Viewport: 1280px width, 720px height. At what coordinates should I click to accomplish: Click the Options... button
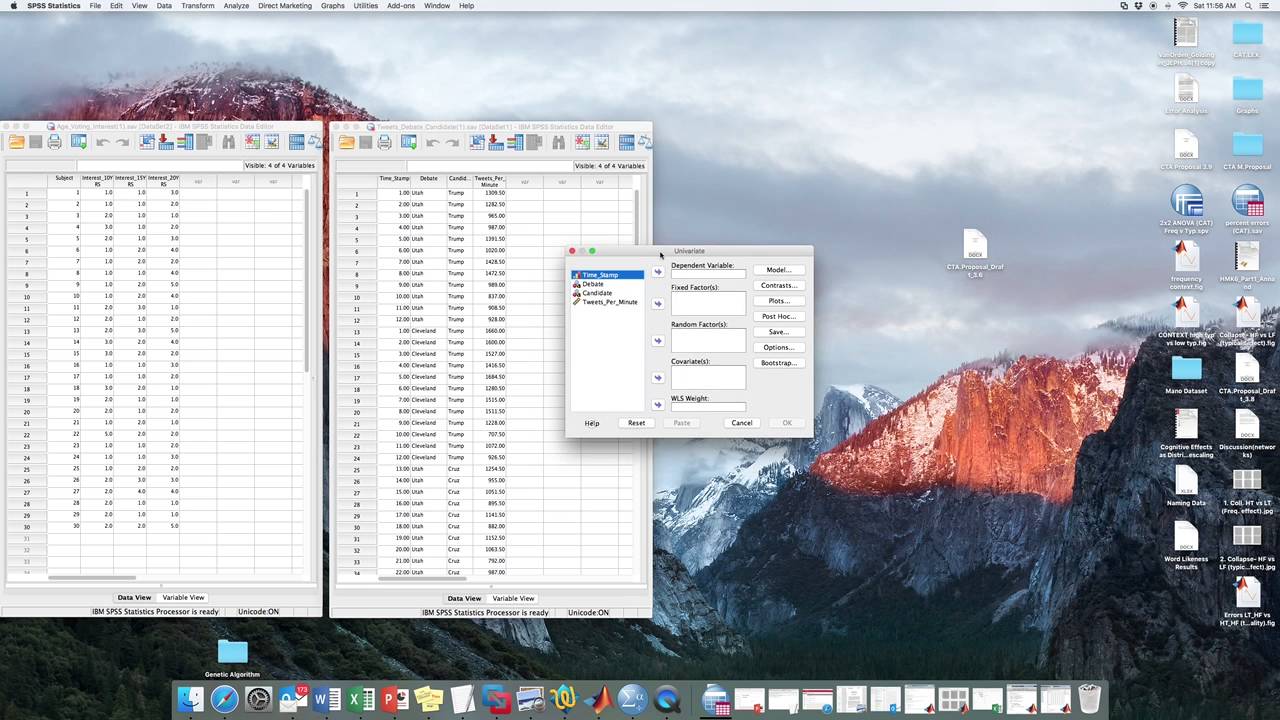pyautogui.click(x=778, y=347)
